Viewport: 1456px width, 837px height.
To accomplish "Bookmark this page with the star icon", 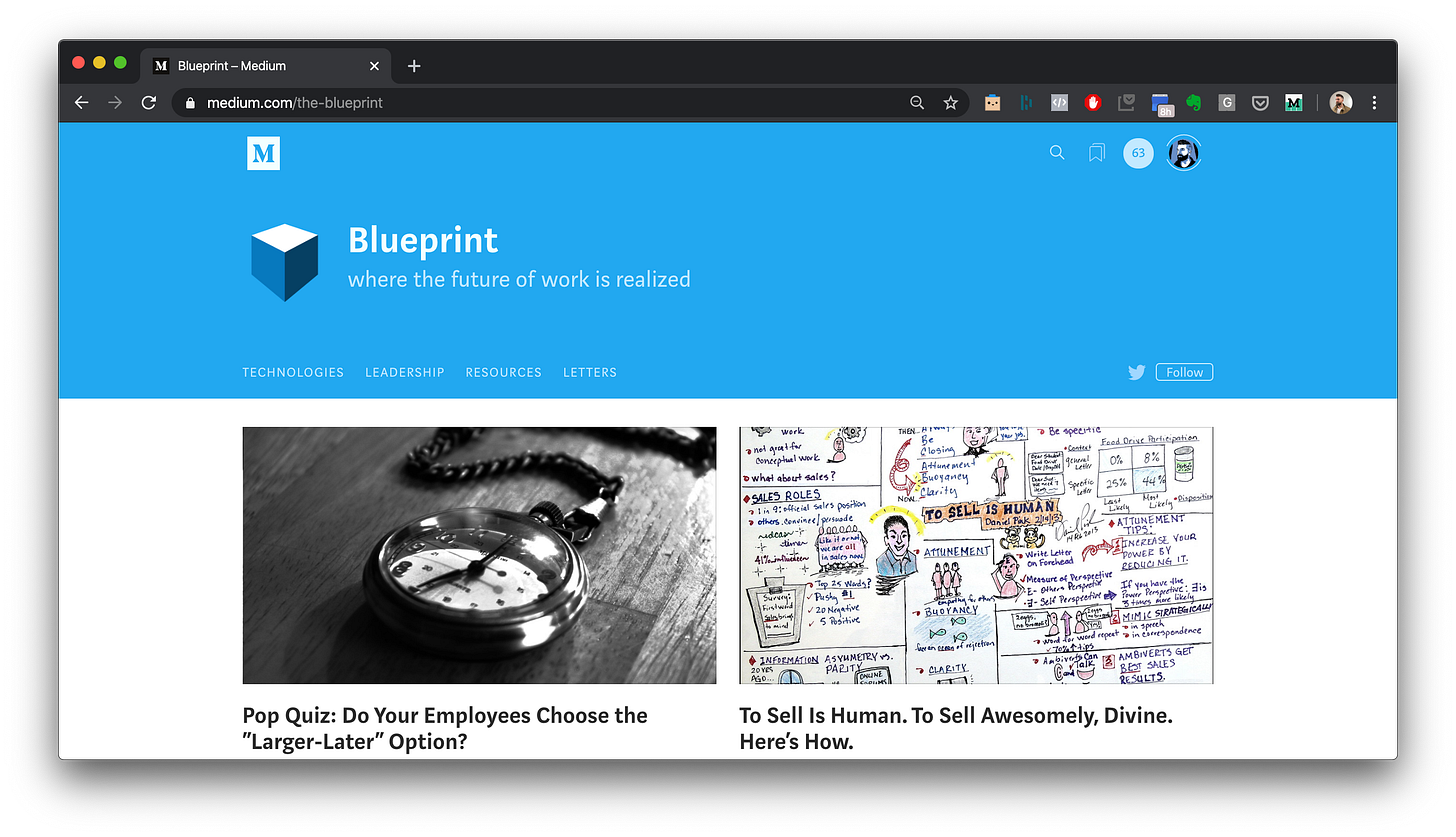I will pyautogui.click(x=951, y=103).
